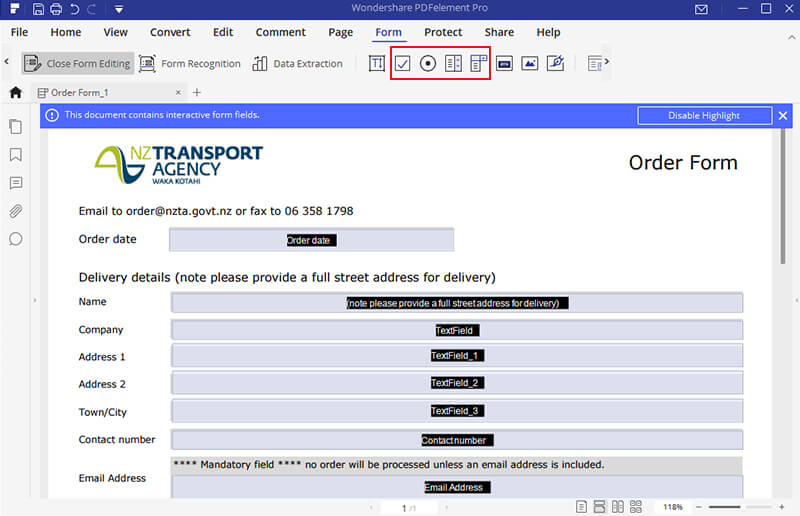800x516 pixels.
Task: Expand the left side panel handle
Action: [35, 301]
